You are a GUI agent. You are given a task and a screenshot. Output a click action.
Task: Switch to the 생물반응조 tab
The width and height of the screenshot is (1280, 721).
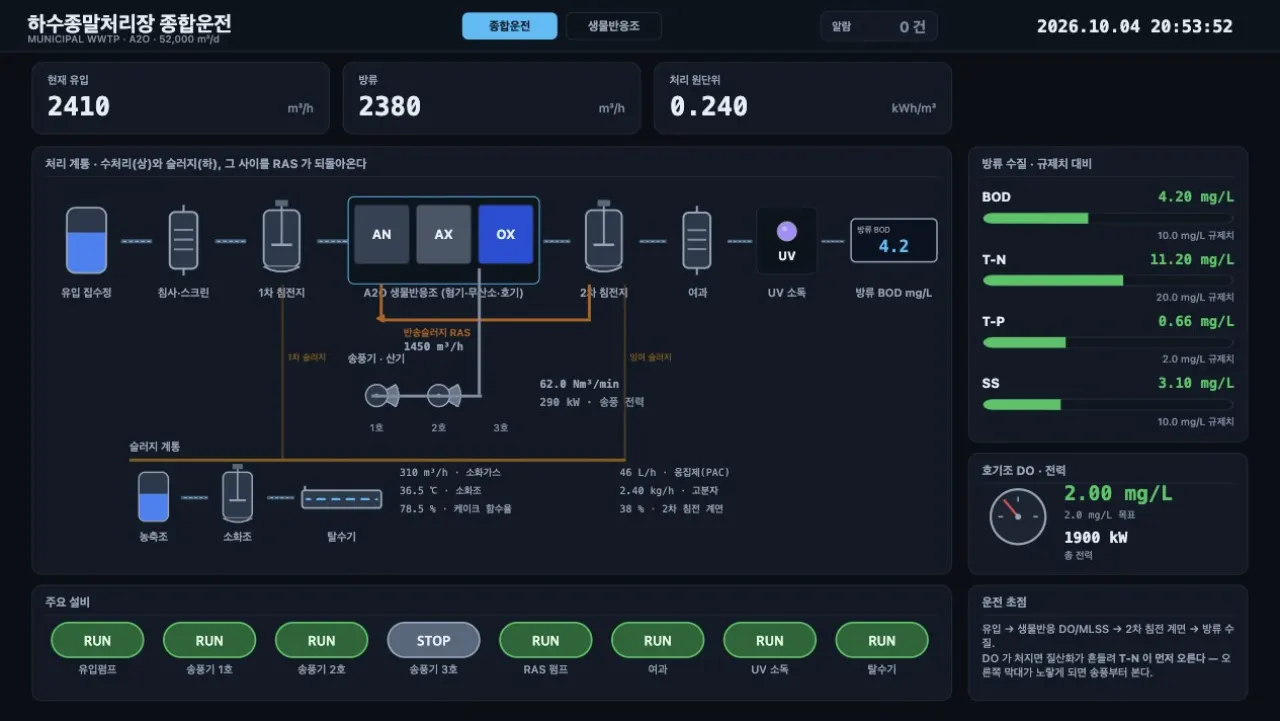[614, 26]
